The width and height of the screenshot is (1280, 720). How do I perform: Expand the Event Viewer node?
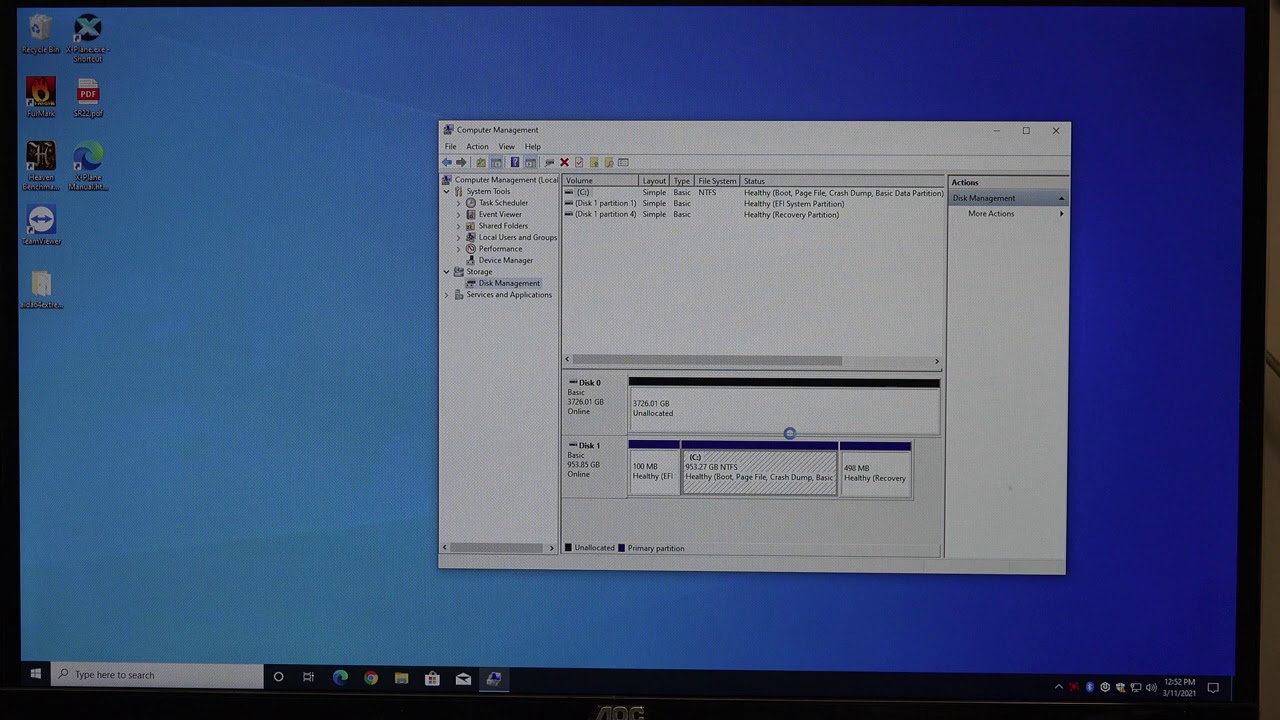coord(459,214)
